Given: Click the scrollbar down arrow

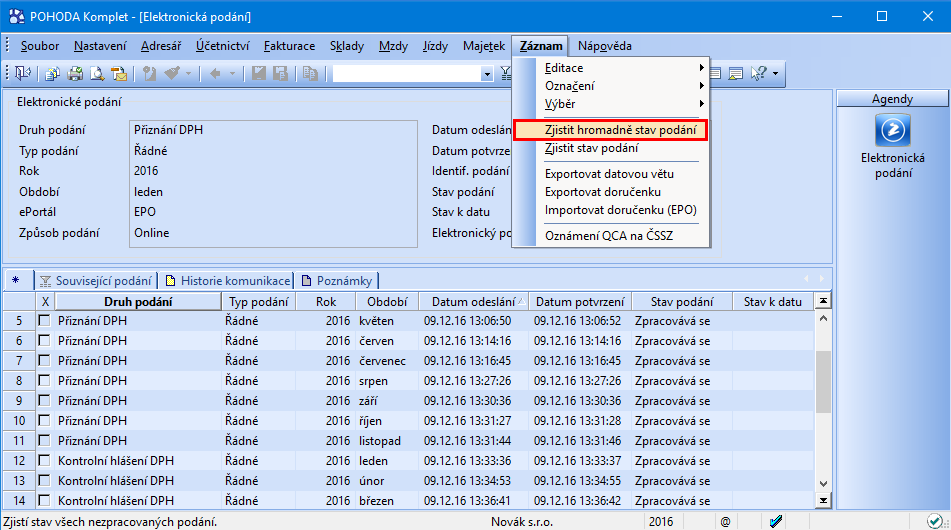Looking at the screenshot, I should tap(823, 483).
